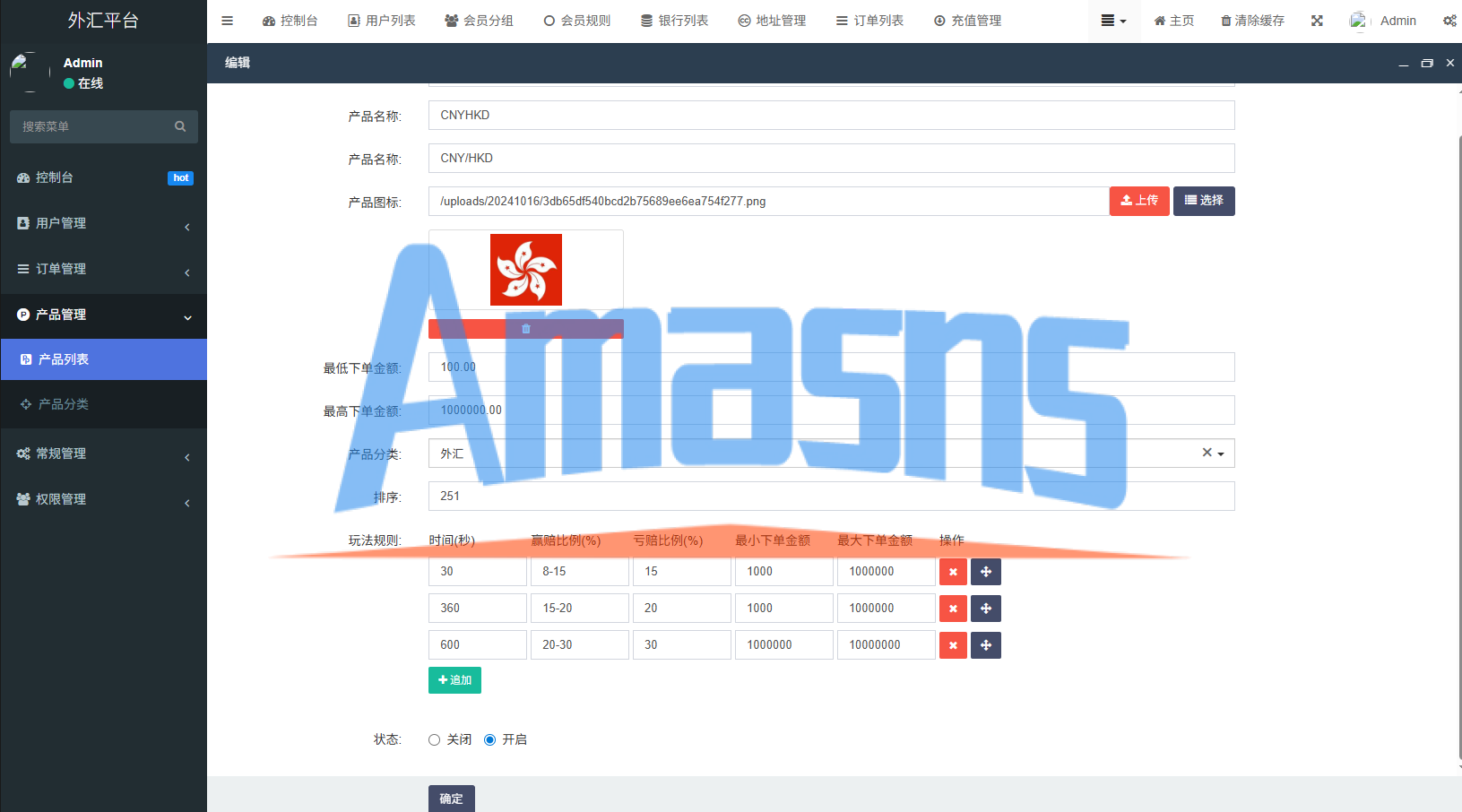The image size is (1462, 812).
Task: Open the list-view dropdown in top bar
Action: (1113, 21)
